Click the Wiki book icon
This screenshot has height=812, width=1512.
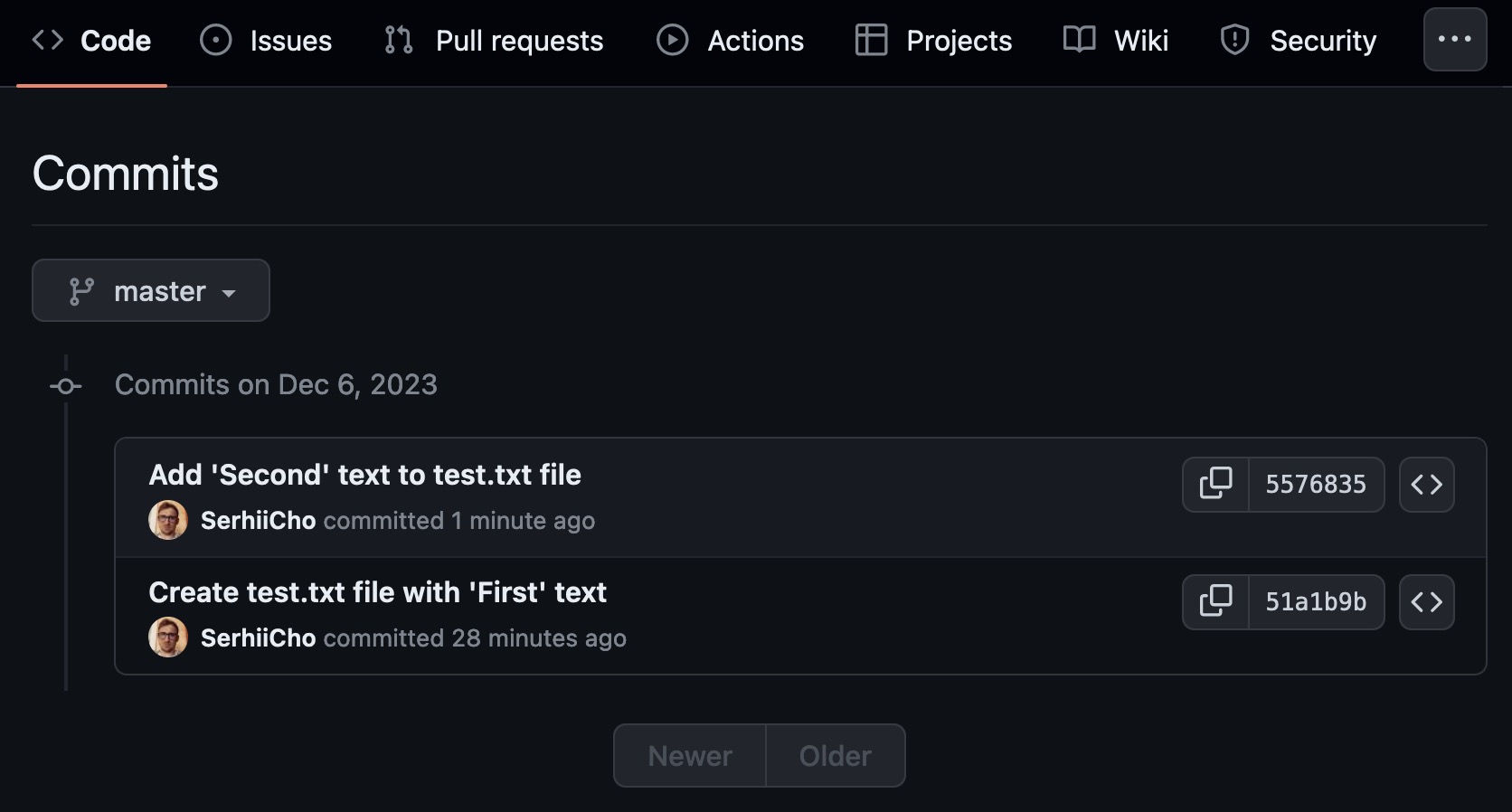point(1078,40)
